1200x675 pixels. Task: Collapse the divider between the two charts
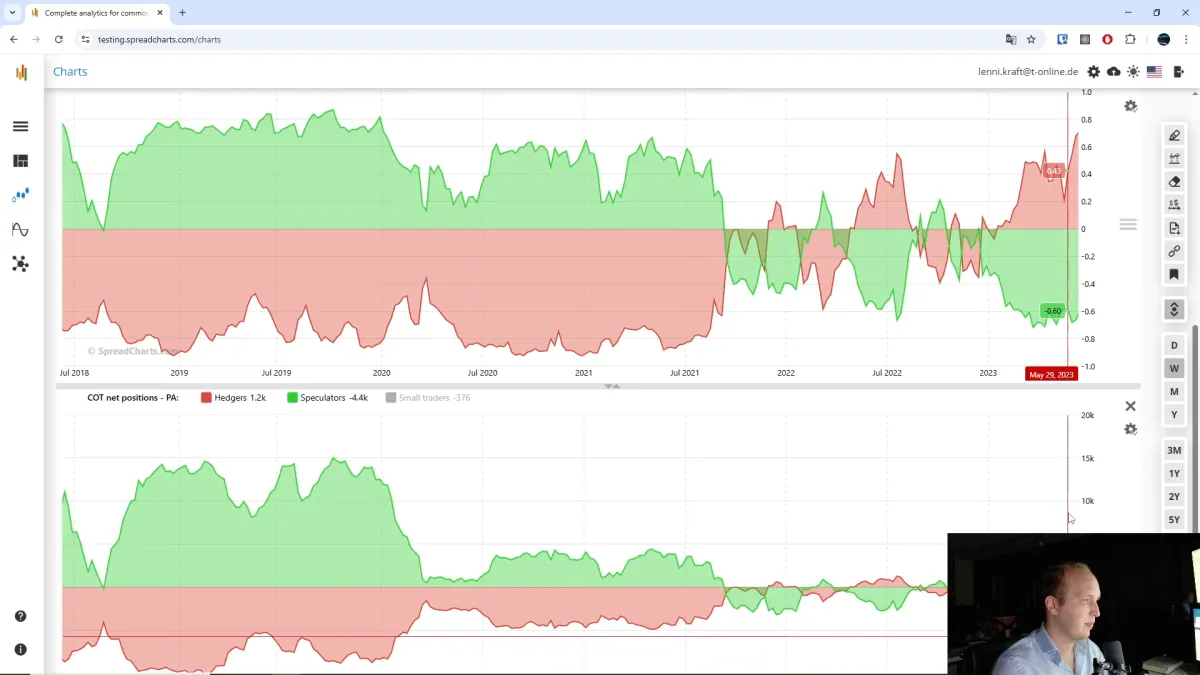[612, 386]
